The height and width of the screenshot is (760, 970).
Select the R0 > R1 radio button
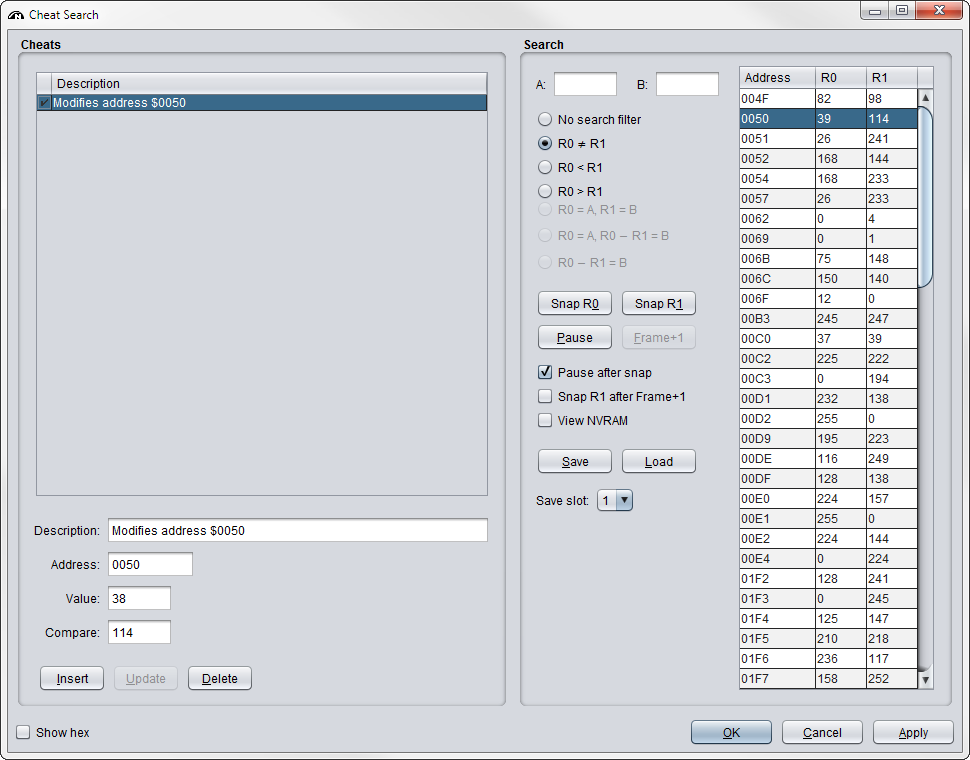545,191
